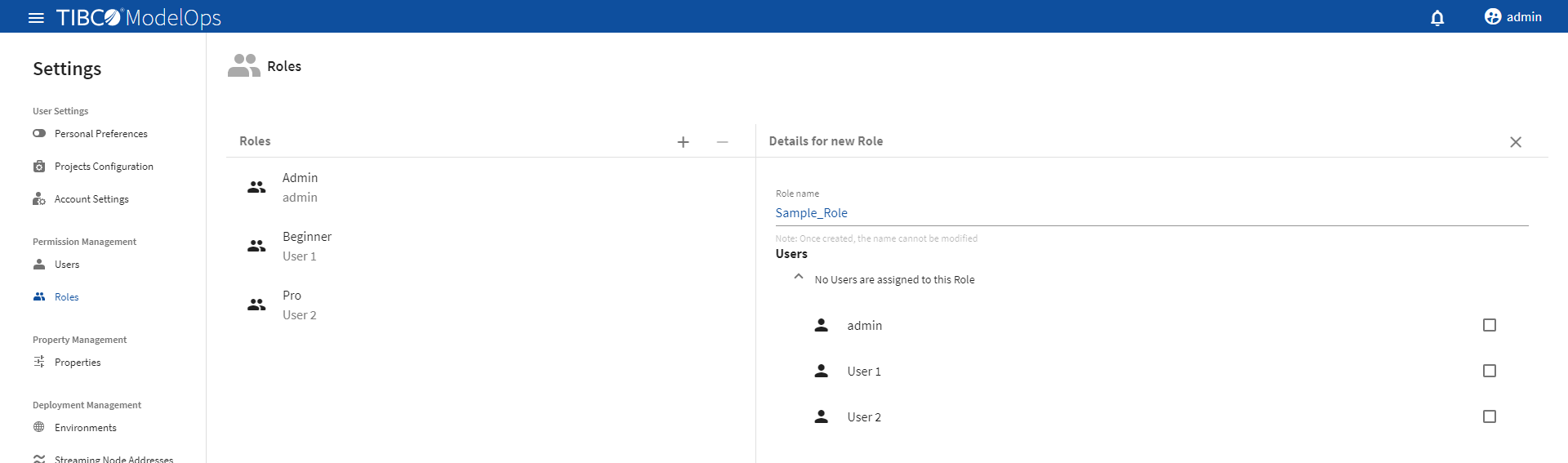The height and width of the screenshot is (463, 1568).
Task: Collapse the Users list chevron
Action: (799, 277)
